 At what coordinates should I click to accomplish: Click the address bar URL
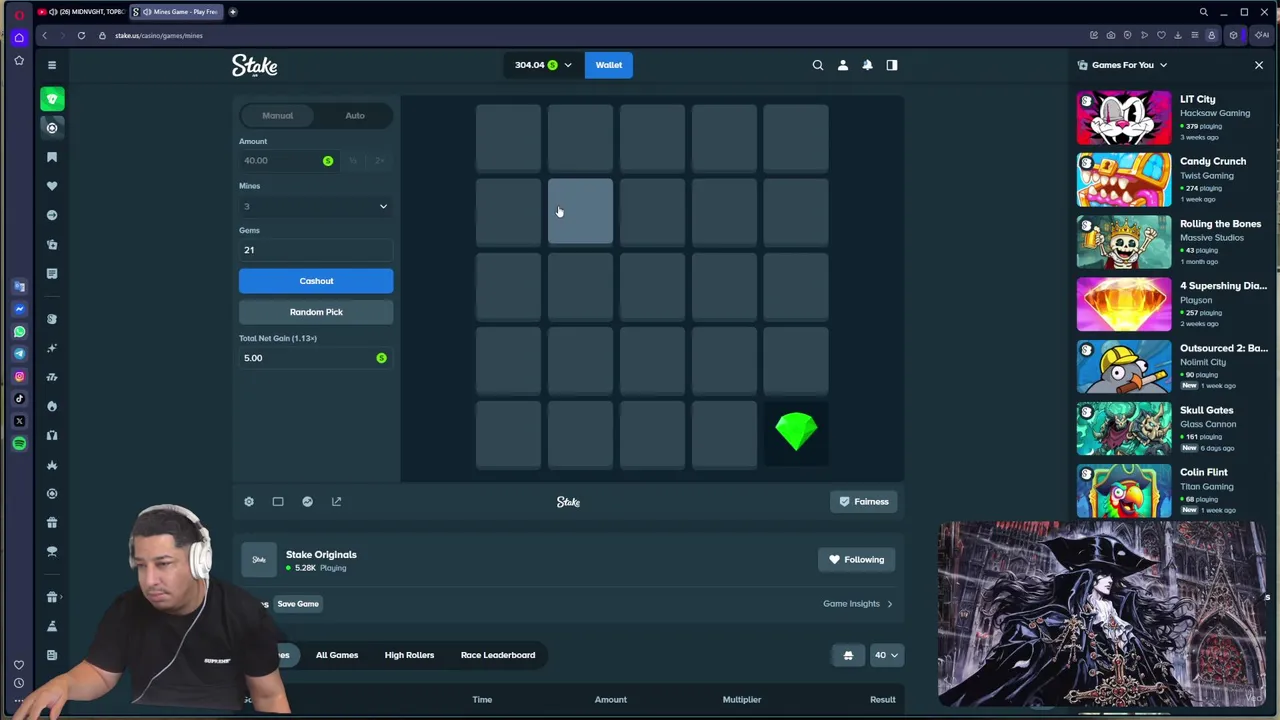(159, 36)
